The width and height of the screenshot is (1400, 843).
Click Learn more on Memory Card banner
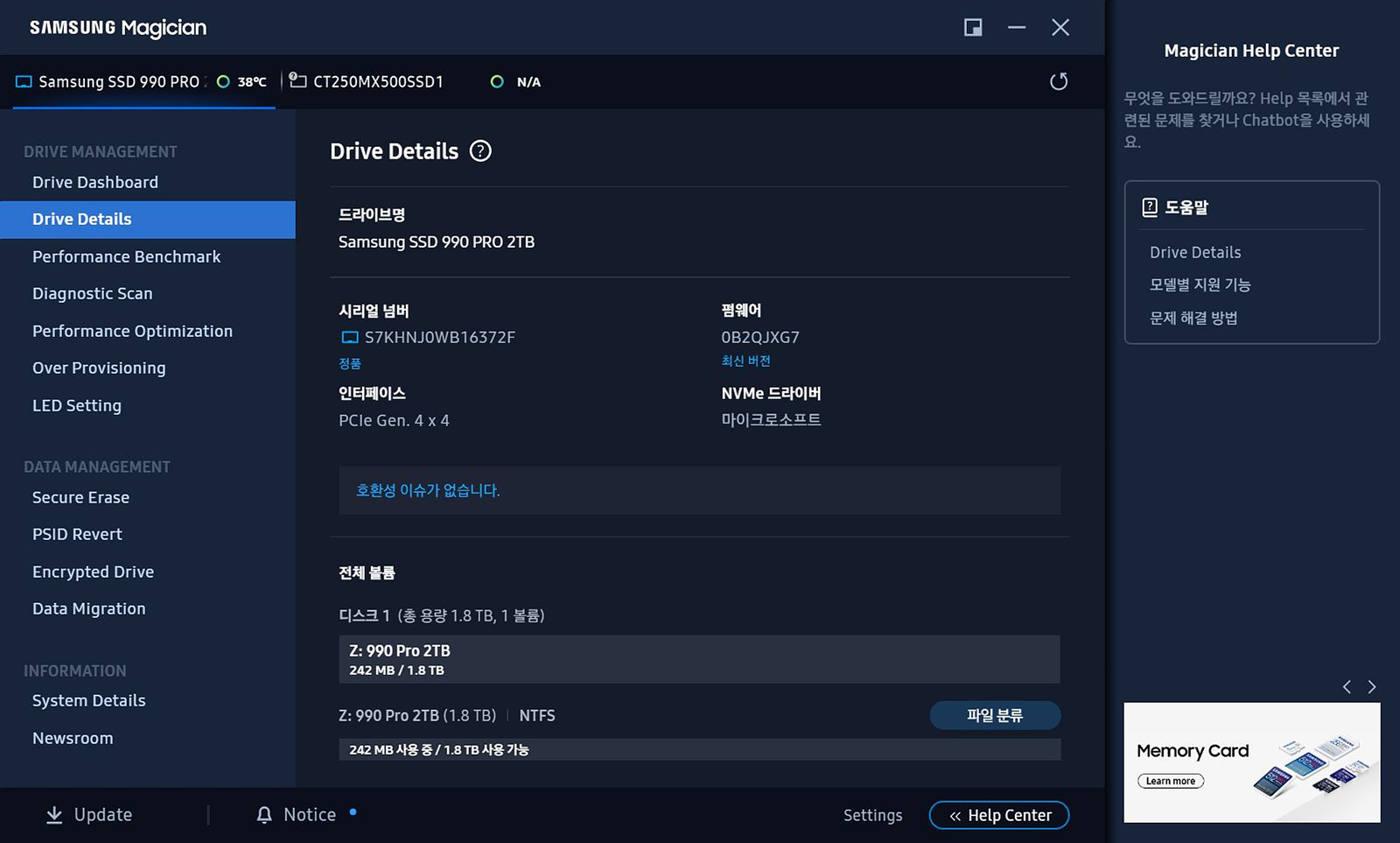point(1171,781)
